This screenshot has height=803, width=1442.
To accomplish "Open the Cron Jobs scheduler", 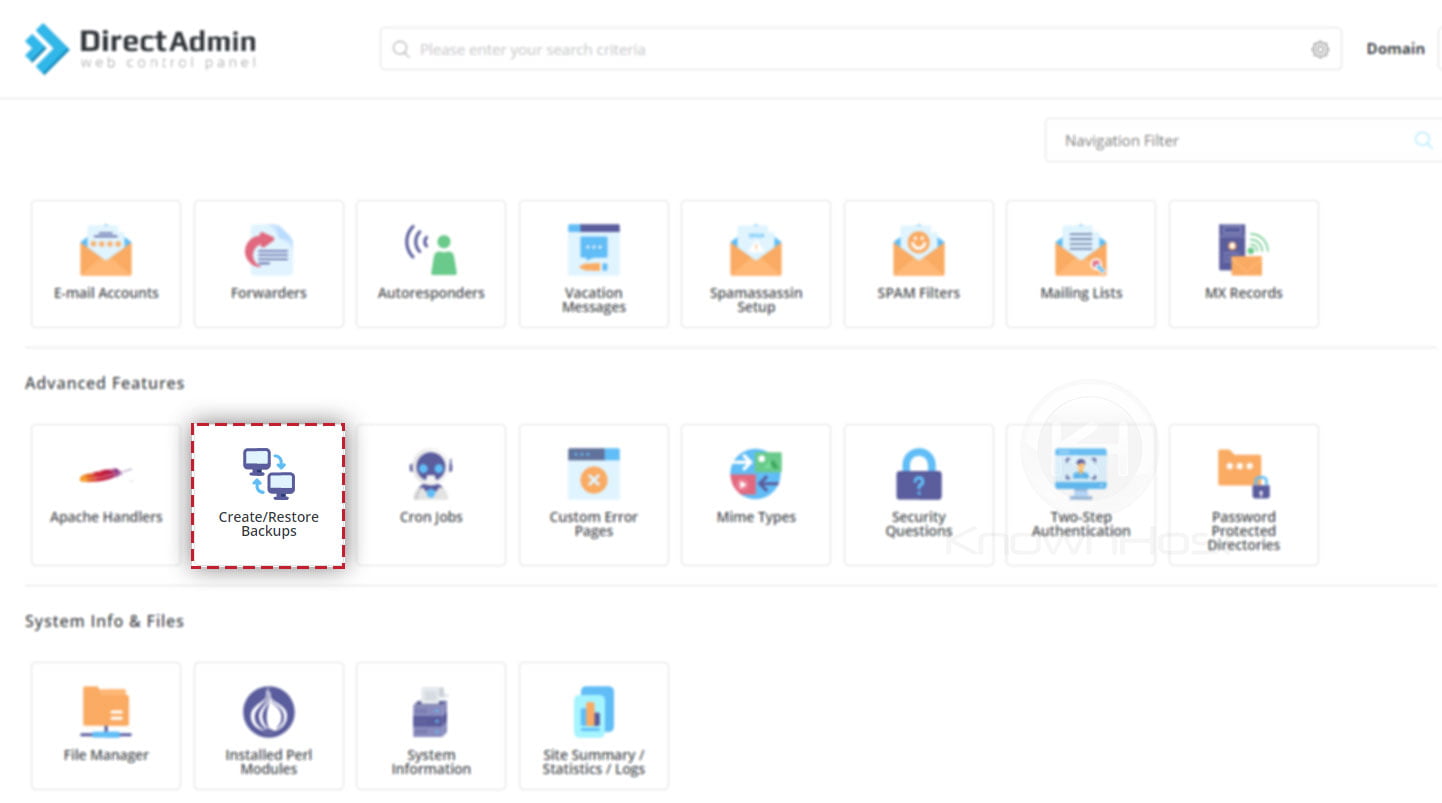I will pos(430,494).
